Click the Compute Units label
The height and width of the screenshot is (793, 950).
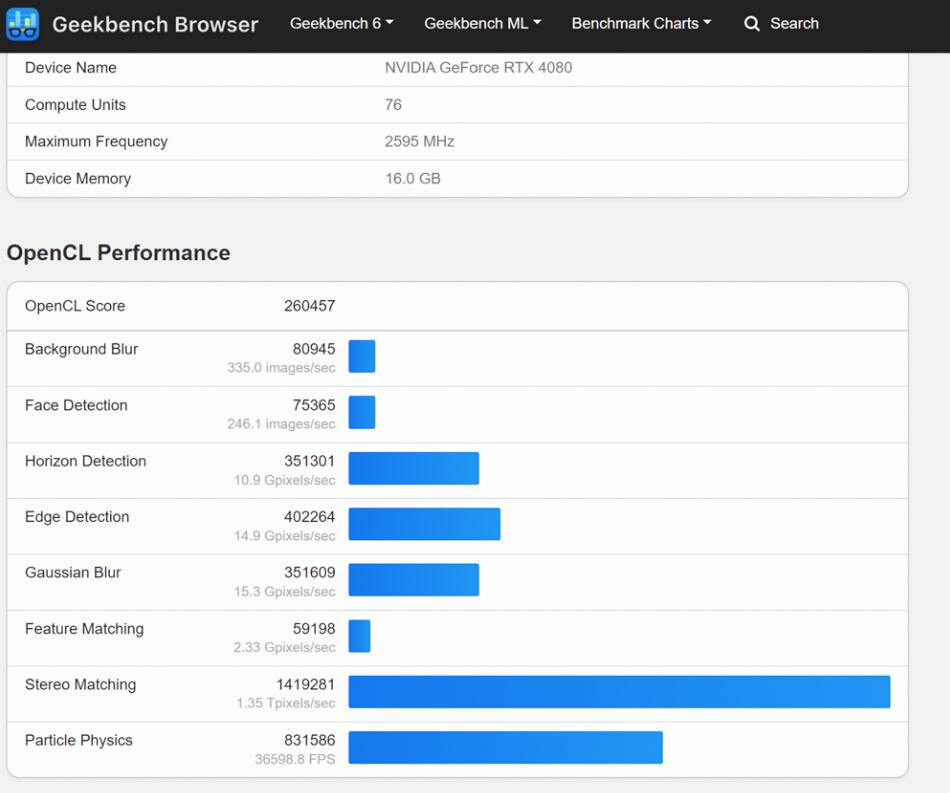click(75, 105)
